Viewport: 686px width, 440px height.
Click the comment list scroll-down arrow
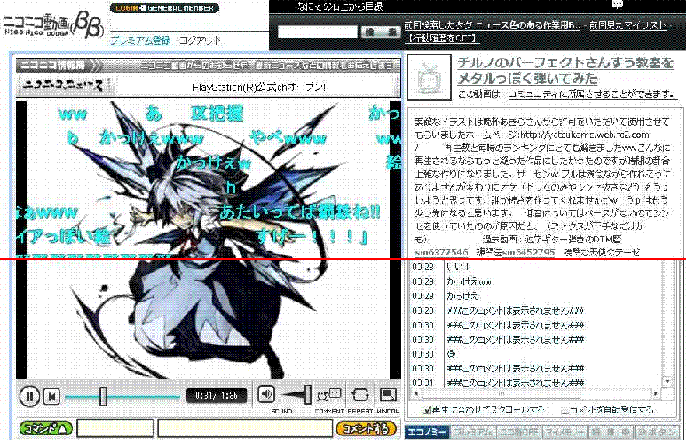click(667, 382)
